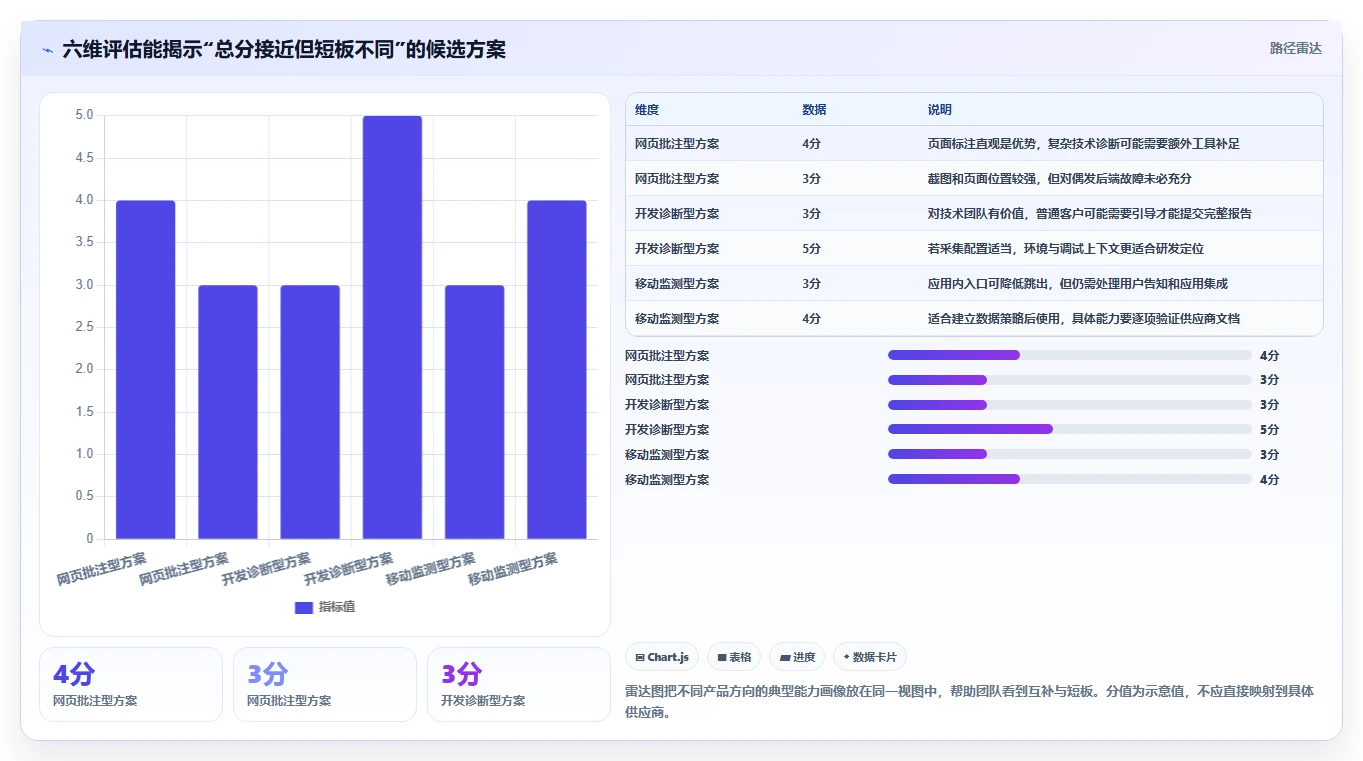The width and height of the screenshot is (1363, 761).
Task: Select the cell 截图和页面位置较强 description
Action: 1059,179
